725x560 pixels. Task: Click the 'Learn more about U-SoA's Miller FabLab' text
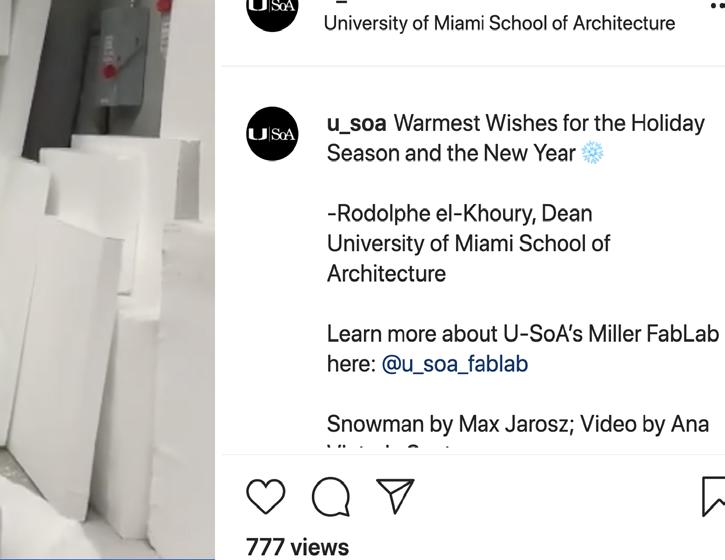(x=523, y=334)
